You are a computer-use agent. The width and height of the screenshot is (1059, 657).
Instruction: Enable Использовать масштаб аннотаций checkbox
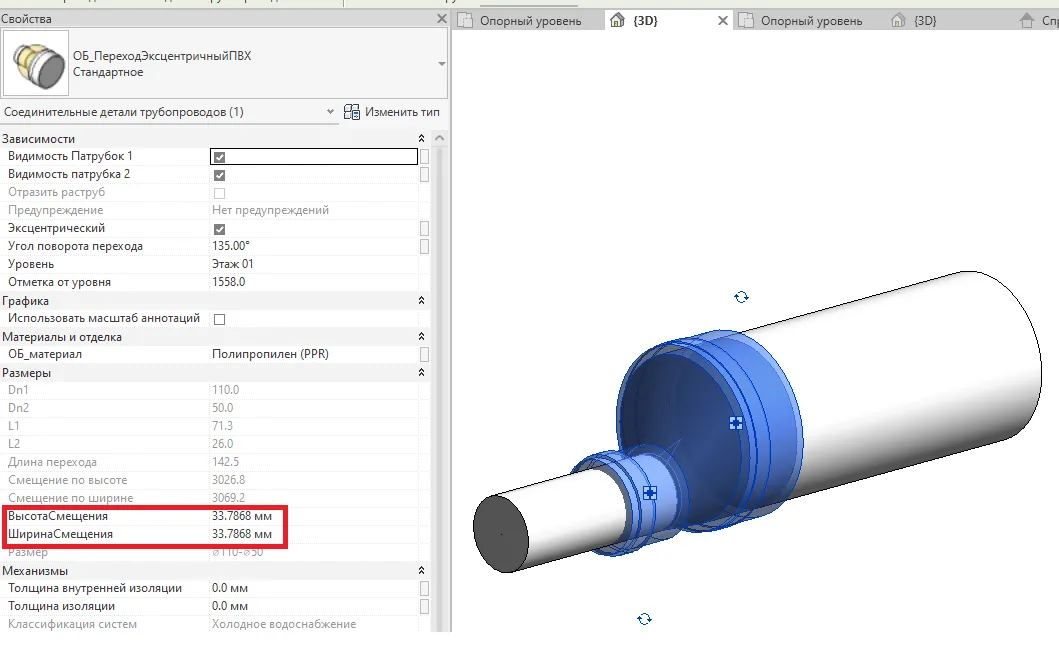[219, 319]
